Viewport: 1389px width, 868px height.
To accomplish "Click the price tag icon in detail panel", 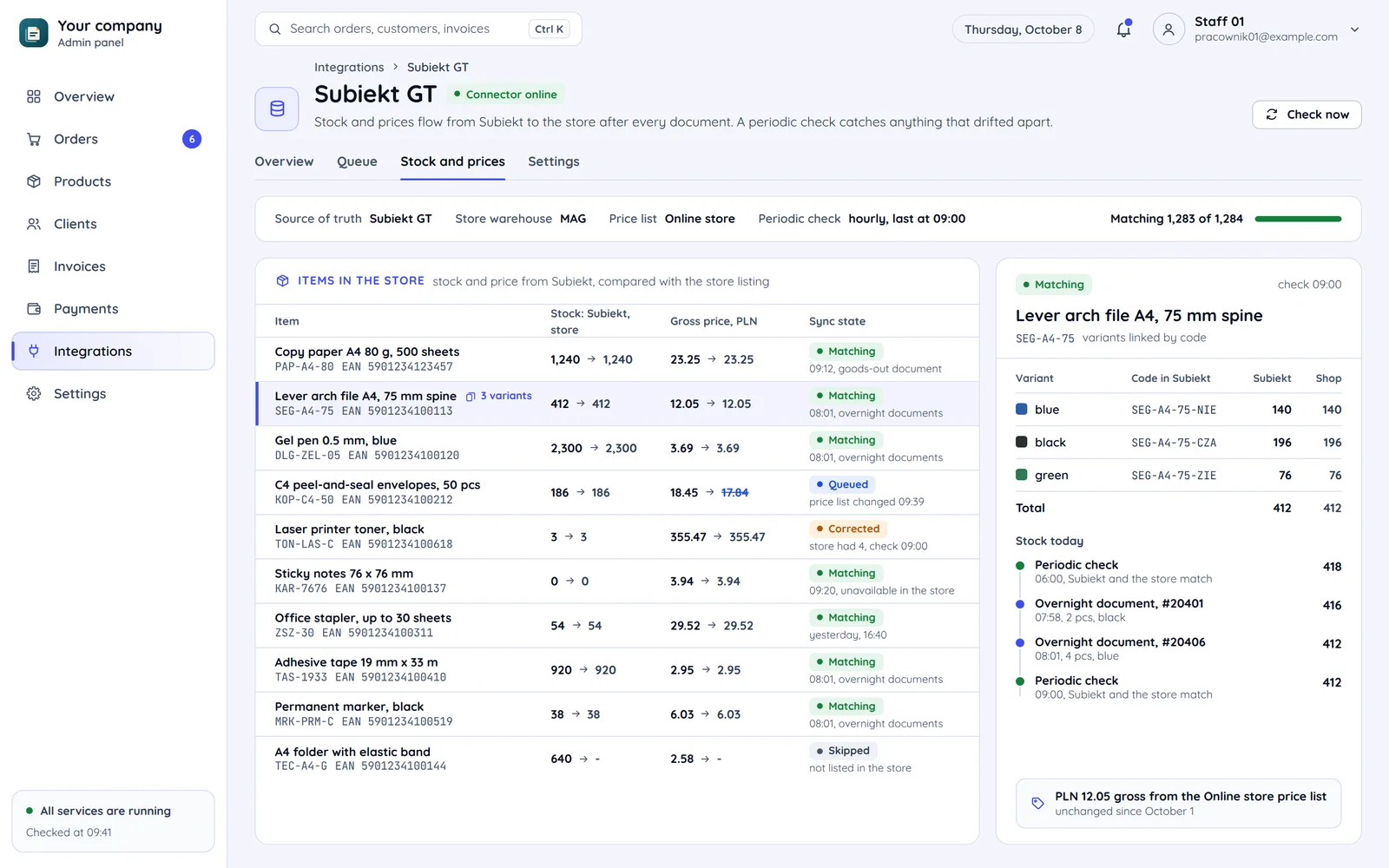I will pyautogui.click(x=1037, y=803).
